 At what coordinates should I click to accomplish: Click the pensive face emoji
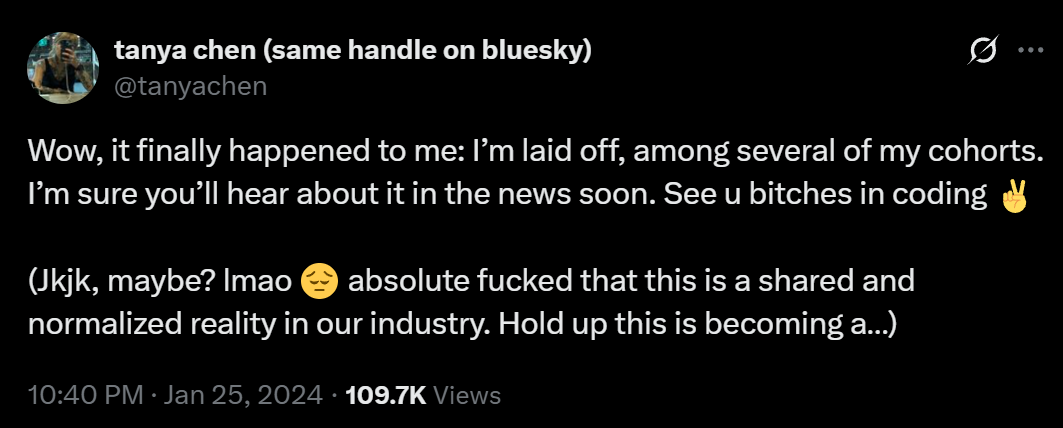coord(316,283)
